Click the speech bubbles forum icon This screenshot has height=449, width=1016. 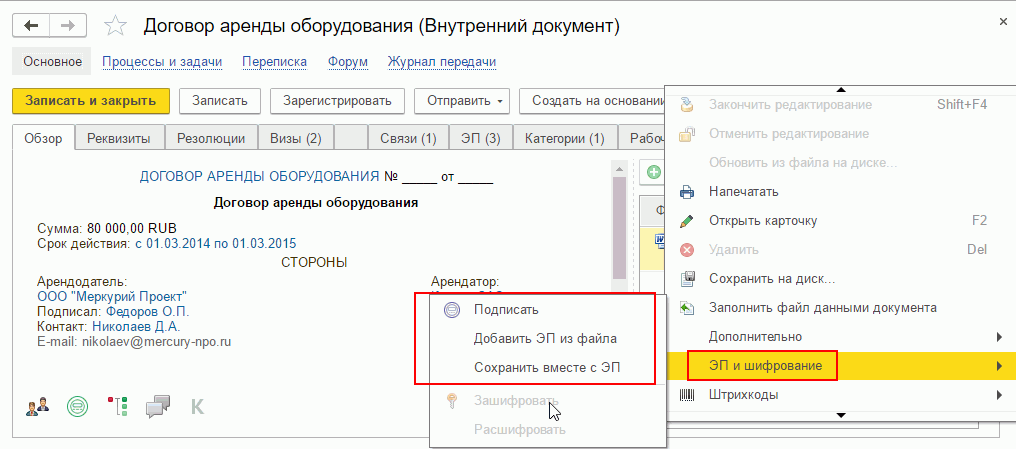[158, 406]
